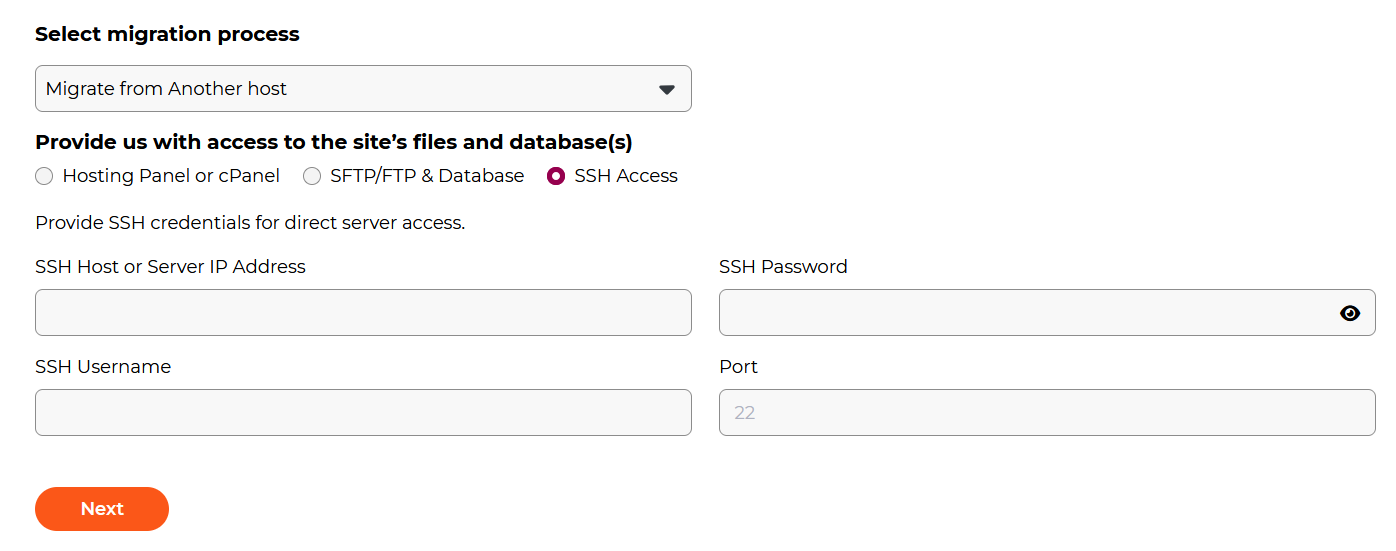
Task: Select the Hosting Panel or cPanel radio circle
Action: (44, 176)
